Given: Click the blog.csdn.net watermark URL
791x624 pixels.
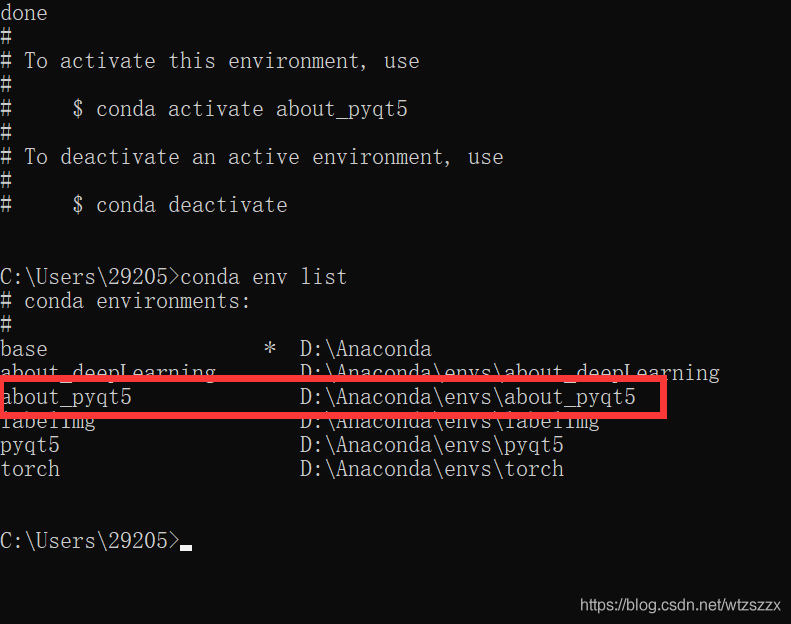Looking at the screenshot, I should click(680, 605).
